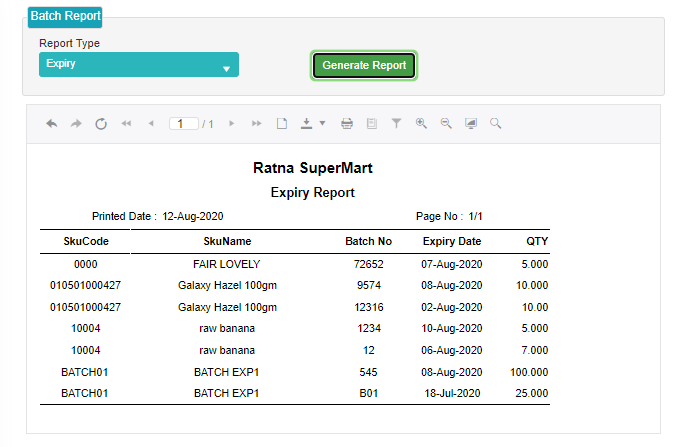This screenshot has height=447, width=682.
Task: Open the report filter funnel icon
Action: tap(396, 123)
